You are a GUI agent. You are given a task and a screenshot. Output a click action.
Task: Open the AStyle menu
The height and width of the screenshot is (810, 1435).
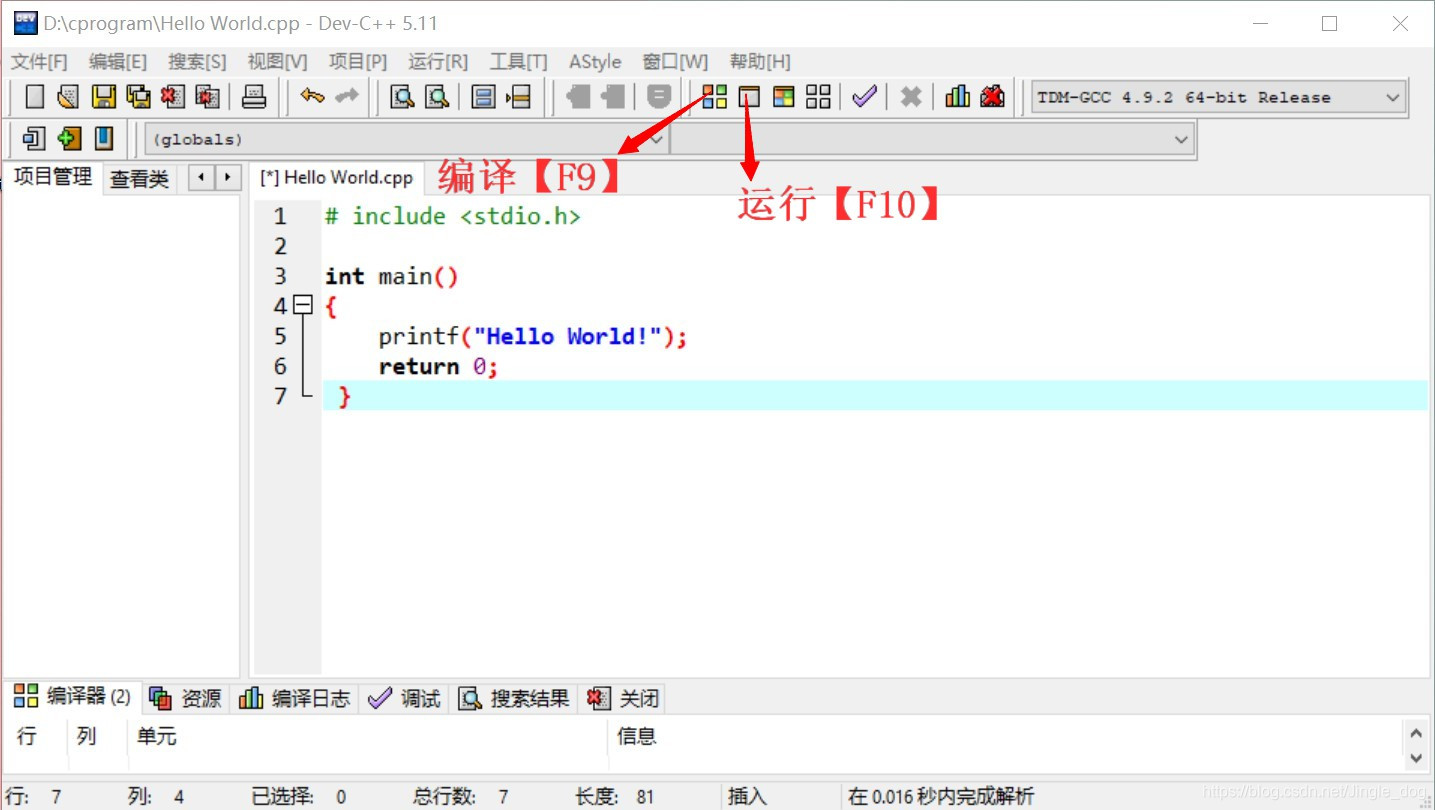(595, 62)
